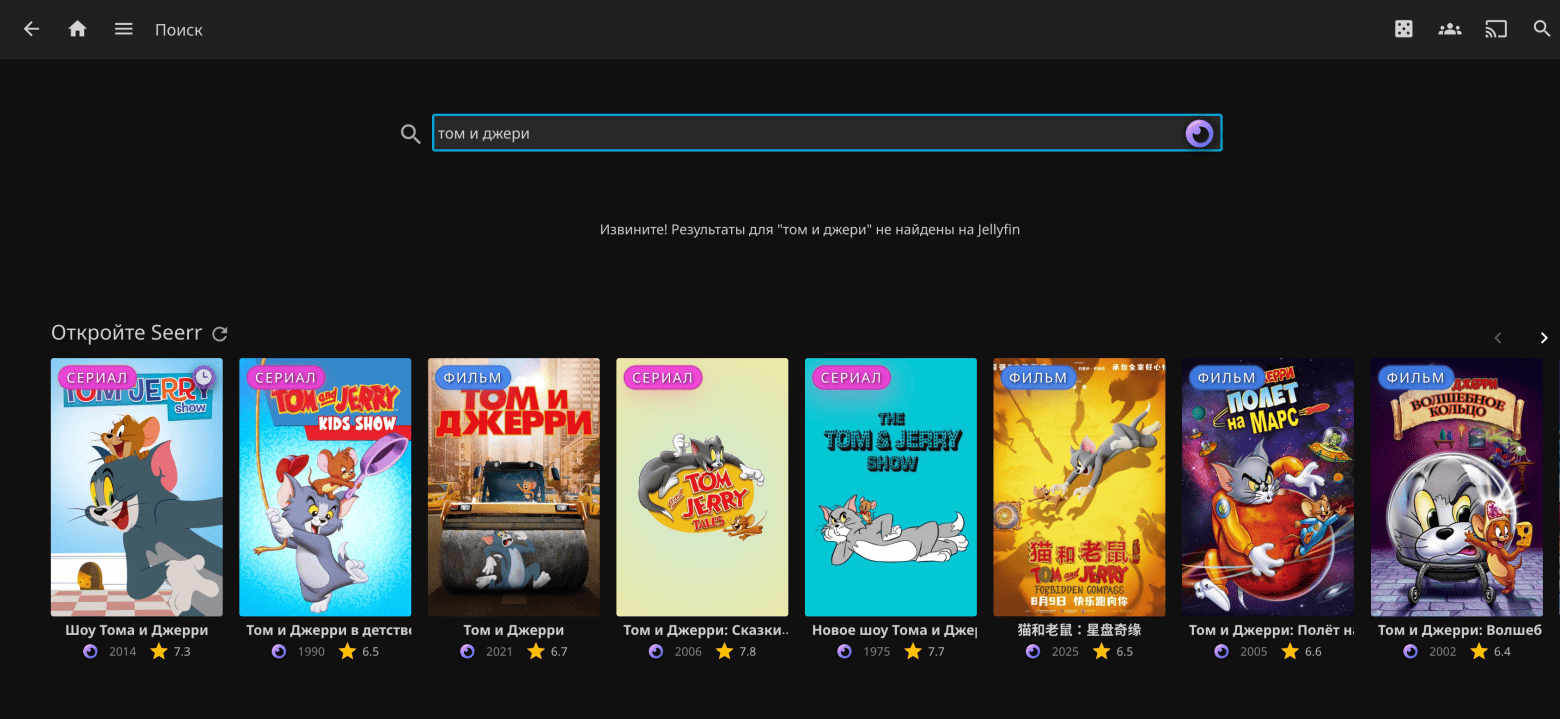The width and height of the screenshot is (1560, 719).
Task: Open the SyncPlay group icon
Action: tap(1450, 29)
